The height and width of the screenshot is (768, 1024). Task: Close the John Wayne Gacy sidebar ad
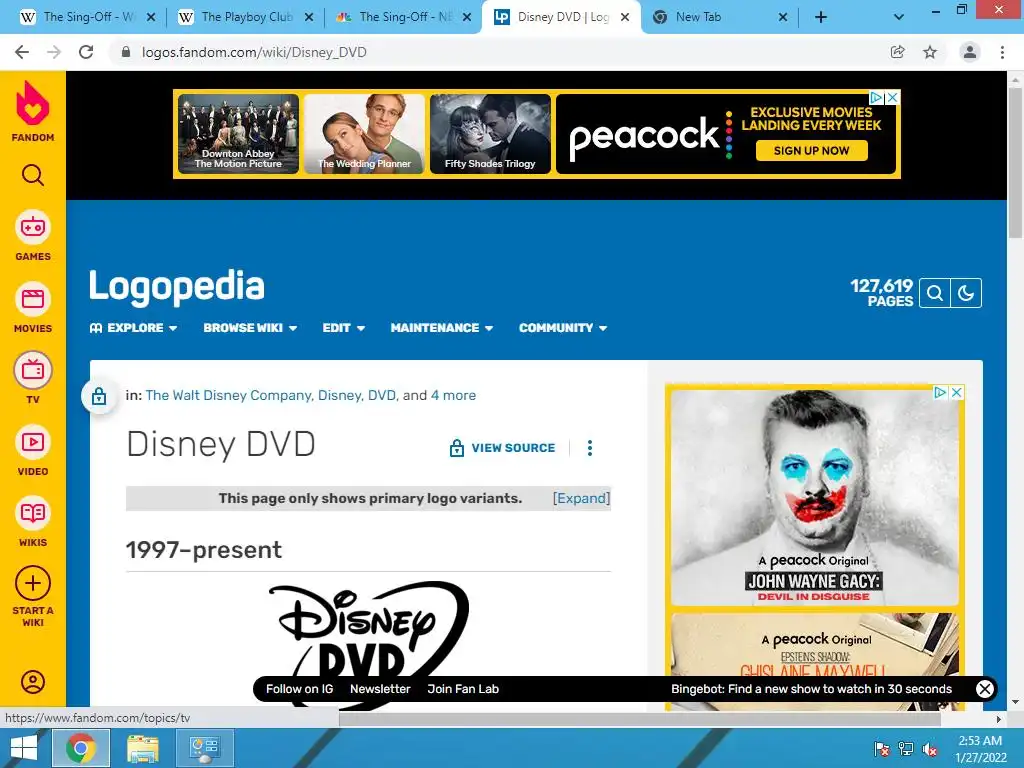click(x=957, y=392)
